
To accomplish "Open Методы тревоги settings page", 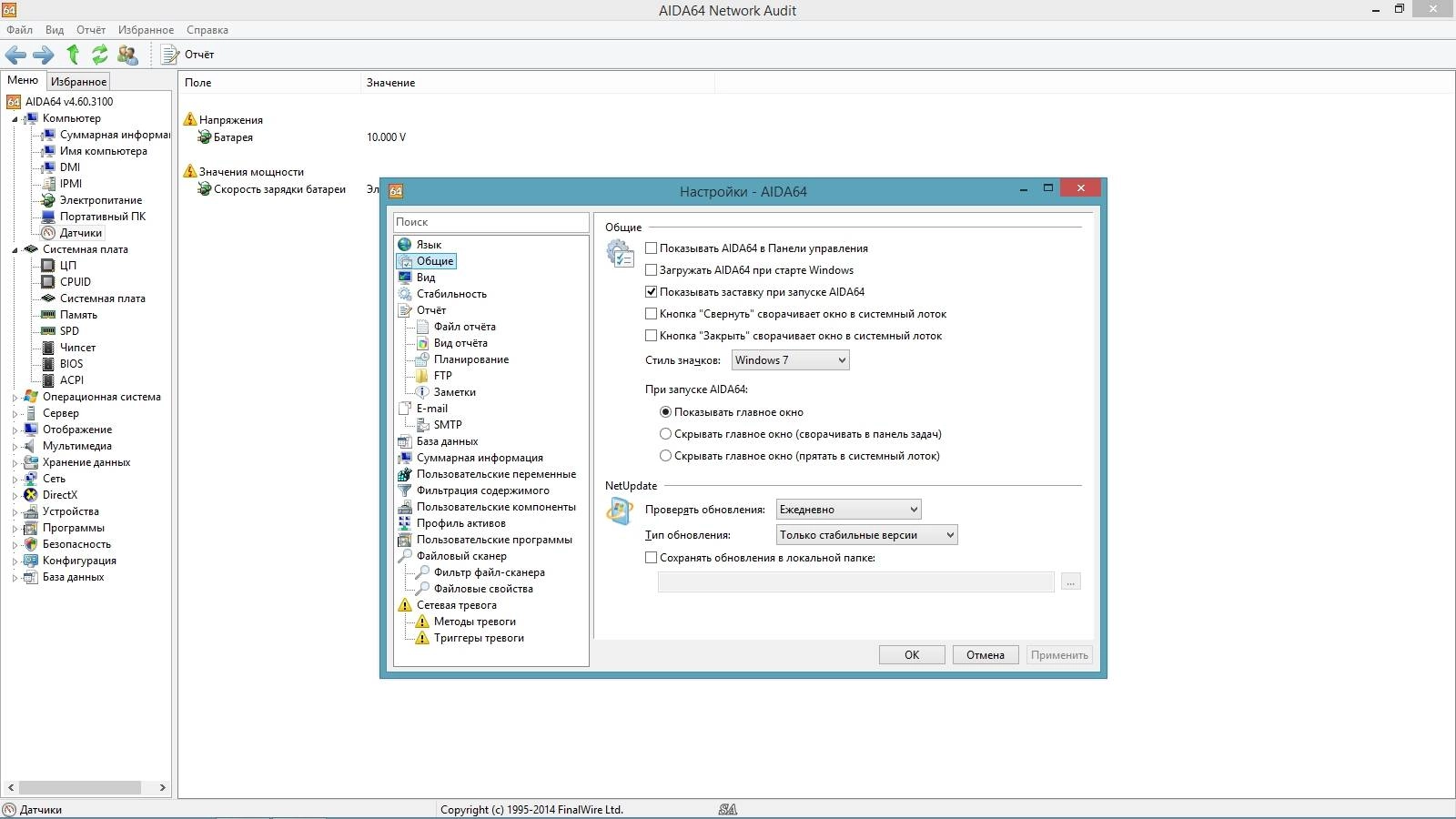I will click(x=474, y=622).
